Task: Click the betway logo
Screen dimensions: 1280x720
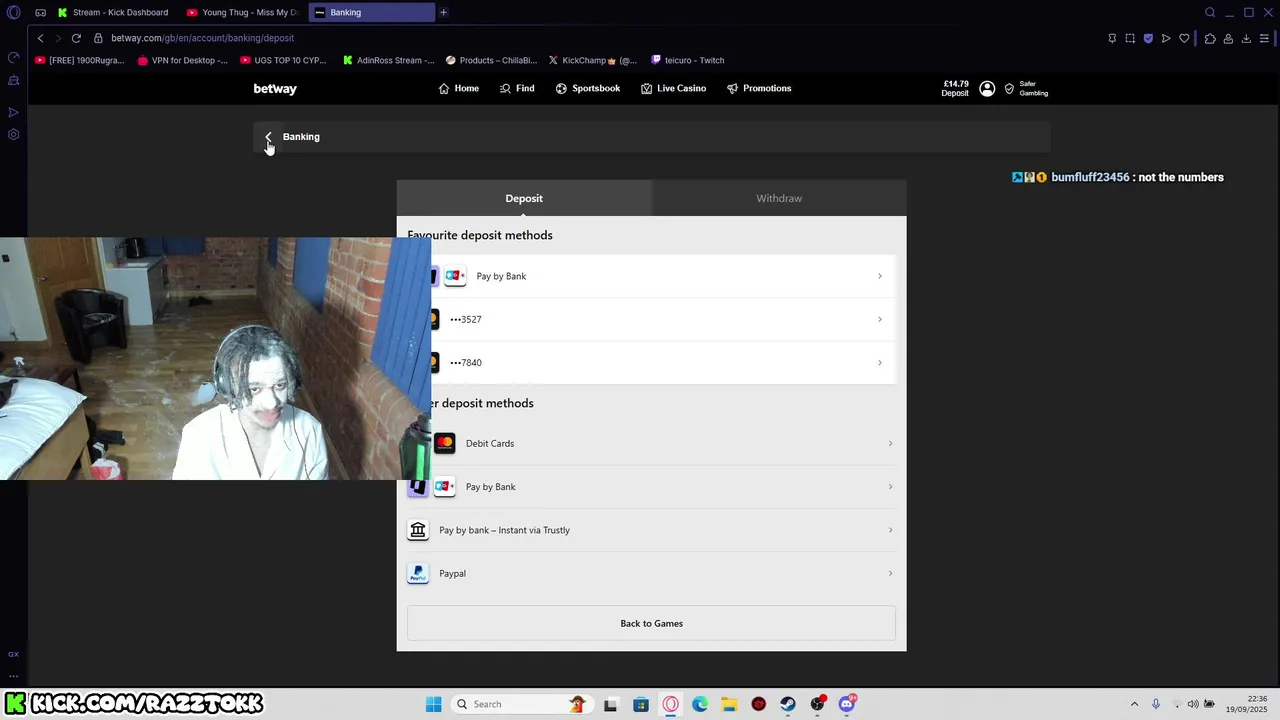Action: tap(275, 88)
